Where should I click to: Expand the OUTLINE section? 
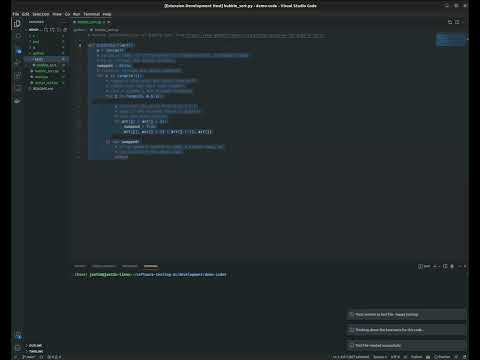click(35, 346)
